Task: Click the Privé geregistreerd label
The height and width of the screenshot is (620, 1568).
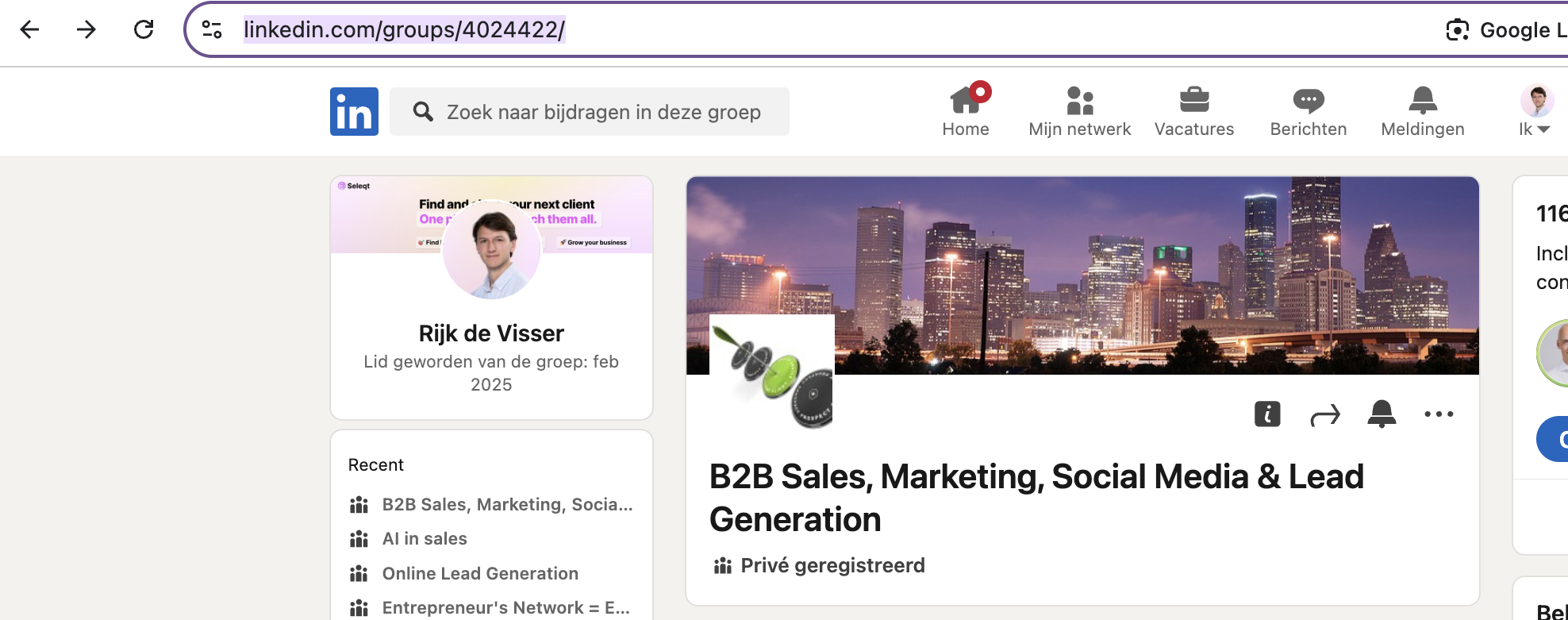Action: (x=832, y=565)
